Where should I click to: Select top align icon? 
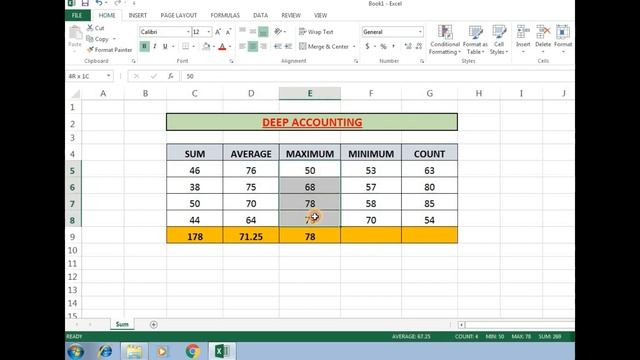(242, 31)
